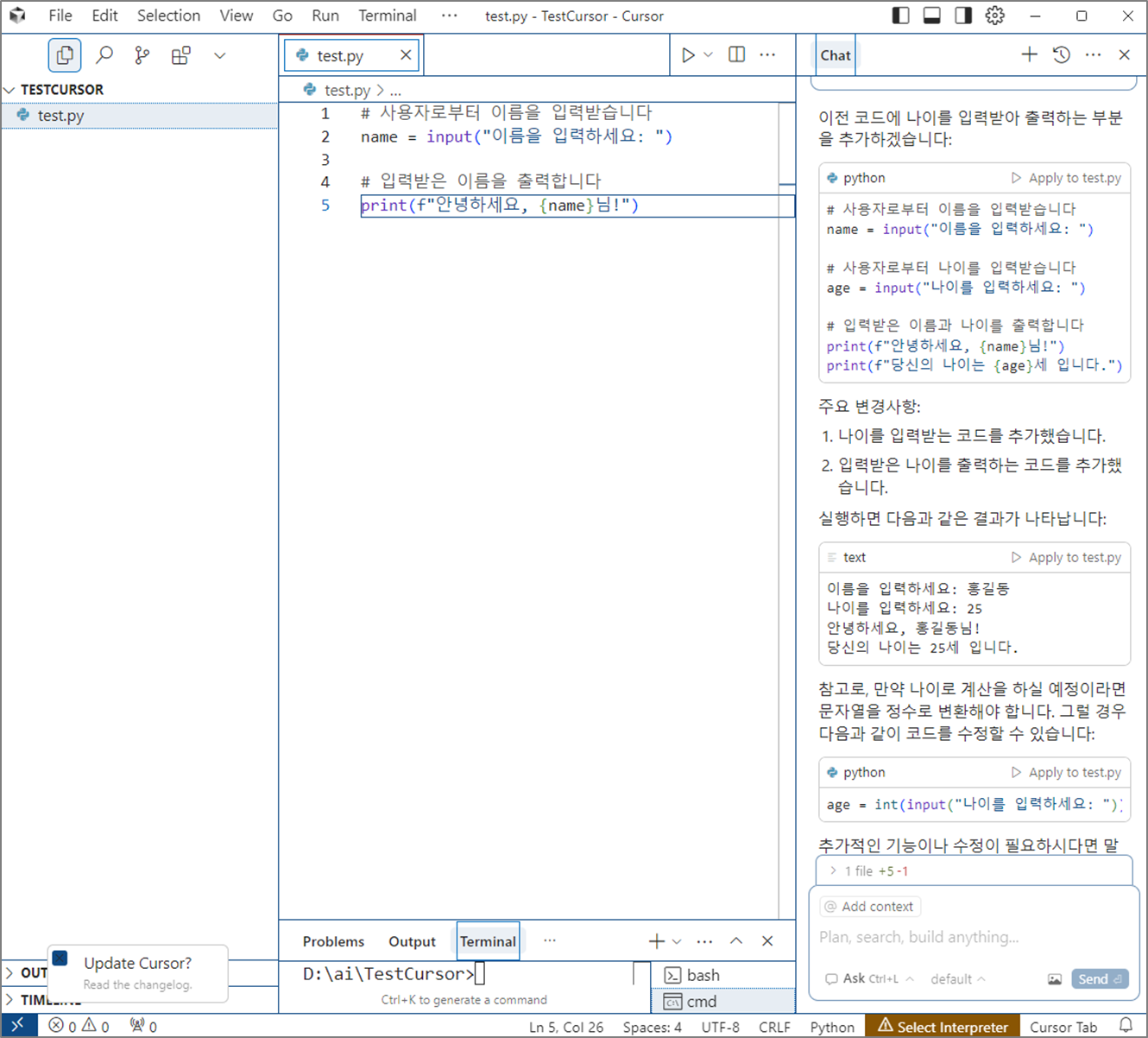Apply the int(input) code block to test.py

(1066, 773)
